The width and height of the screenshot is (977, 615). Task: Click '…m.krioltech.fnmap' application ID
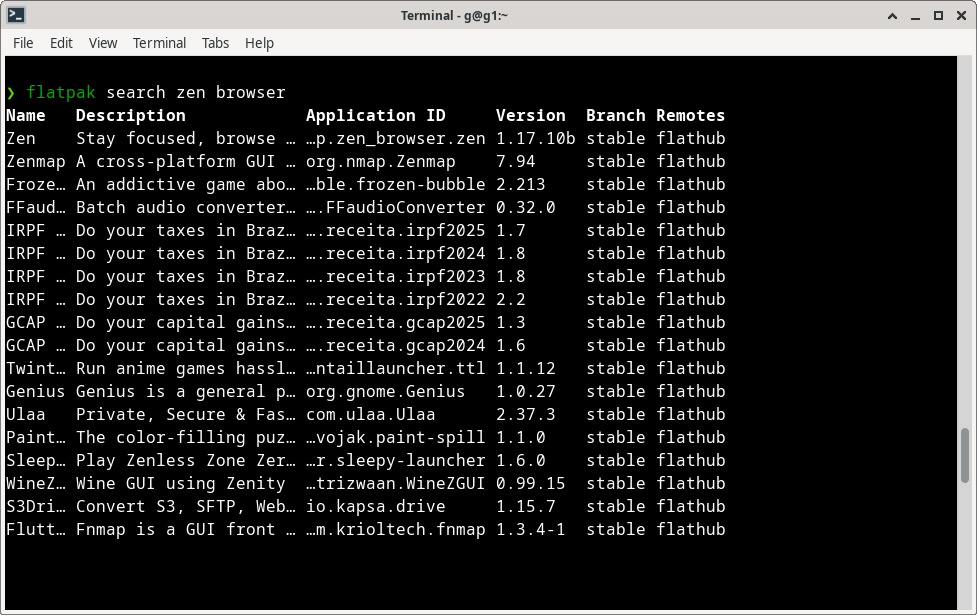396,530
